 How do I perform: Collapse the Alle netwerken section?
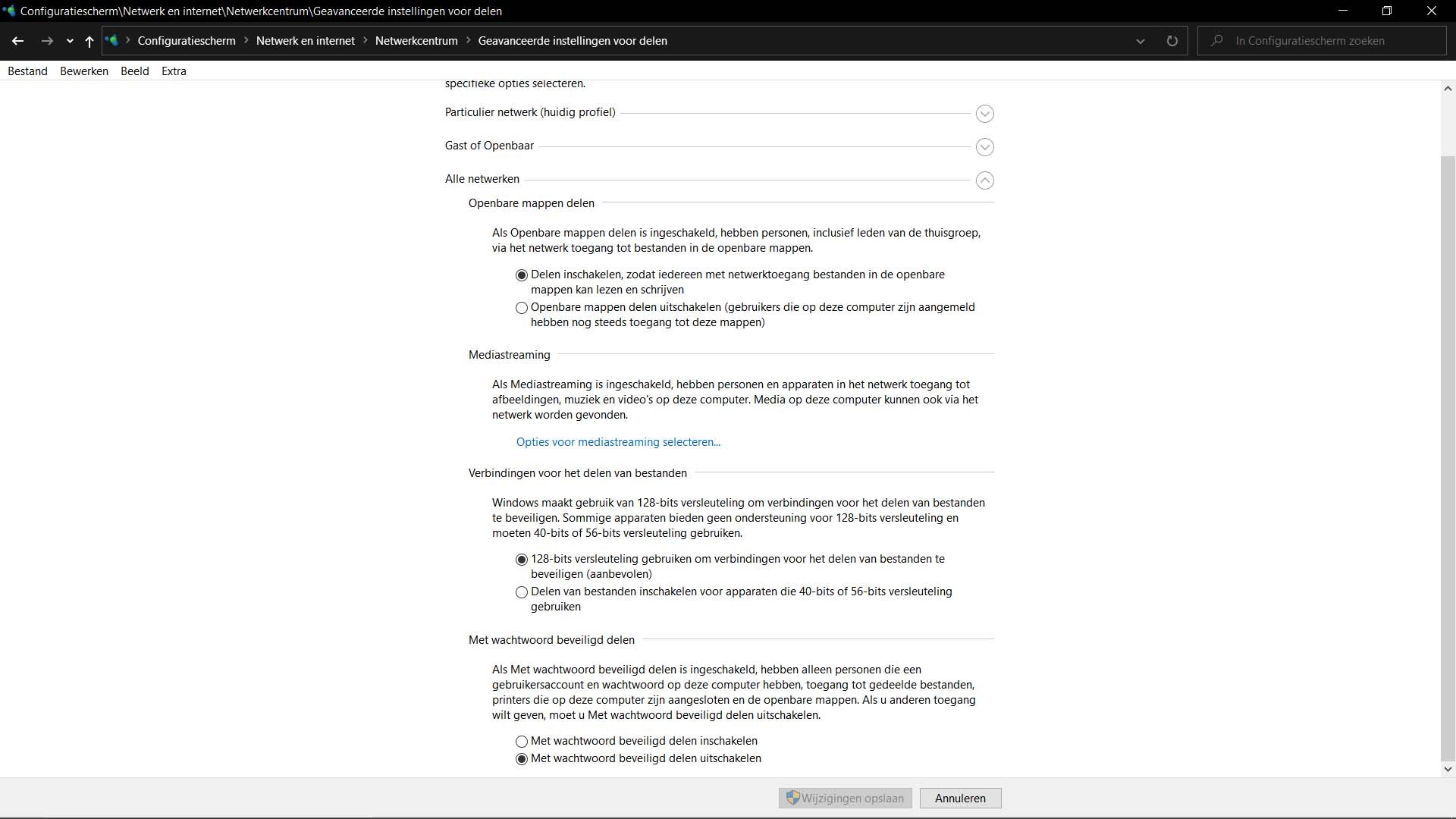click(x=984, y=180)
